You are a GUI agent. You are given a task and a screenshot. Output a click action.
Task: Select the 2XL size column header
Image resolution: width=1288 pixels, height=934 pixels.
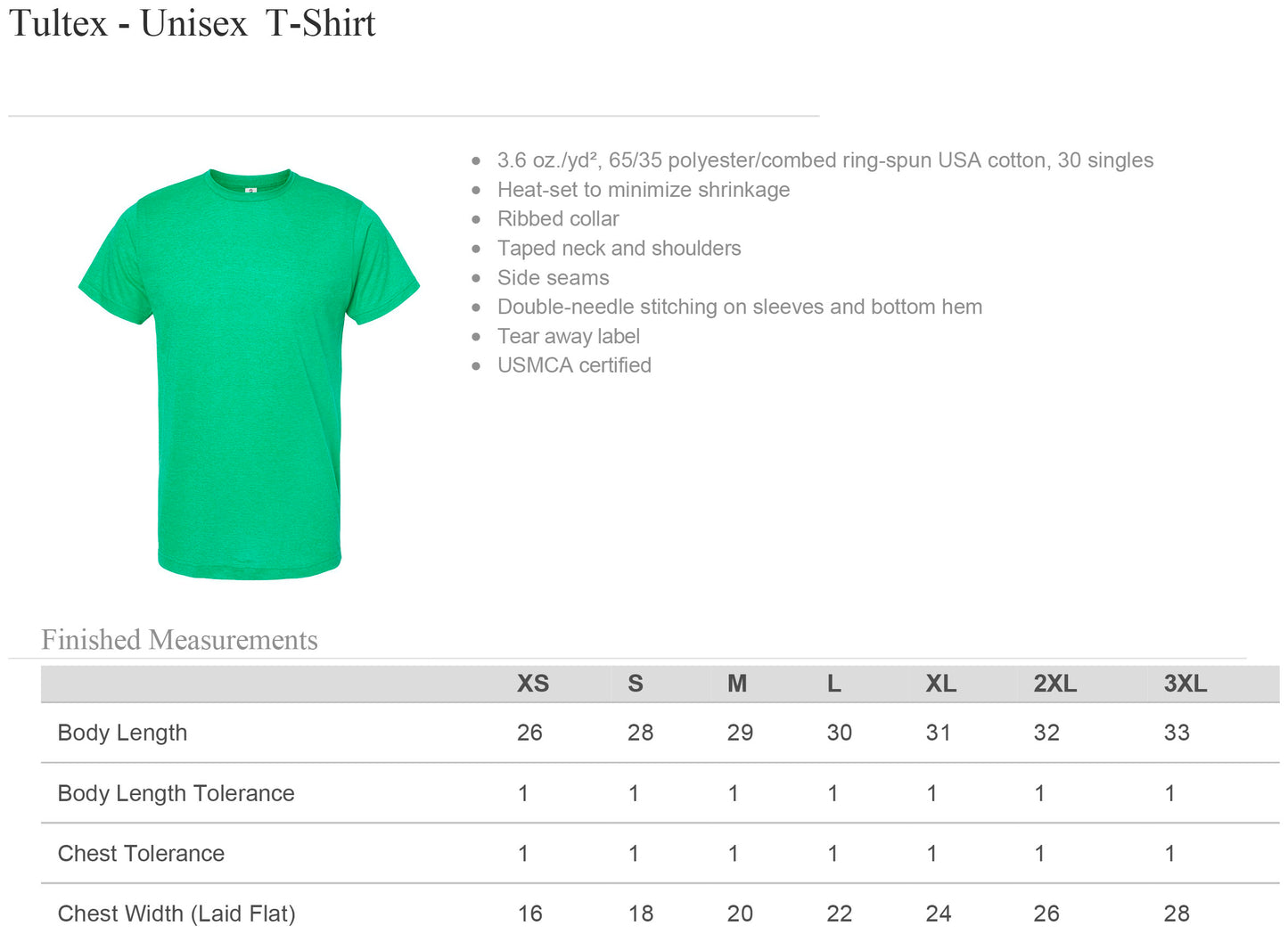[x=1054, y=684]
